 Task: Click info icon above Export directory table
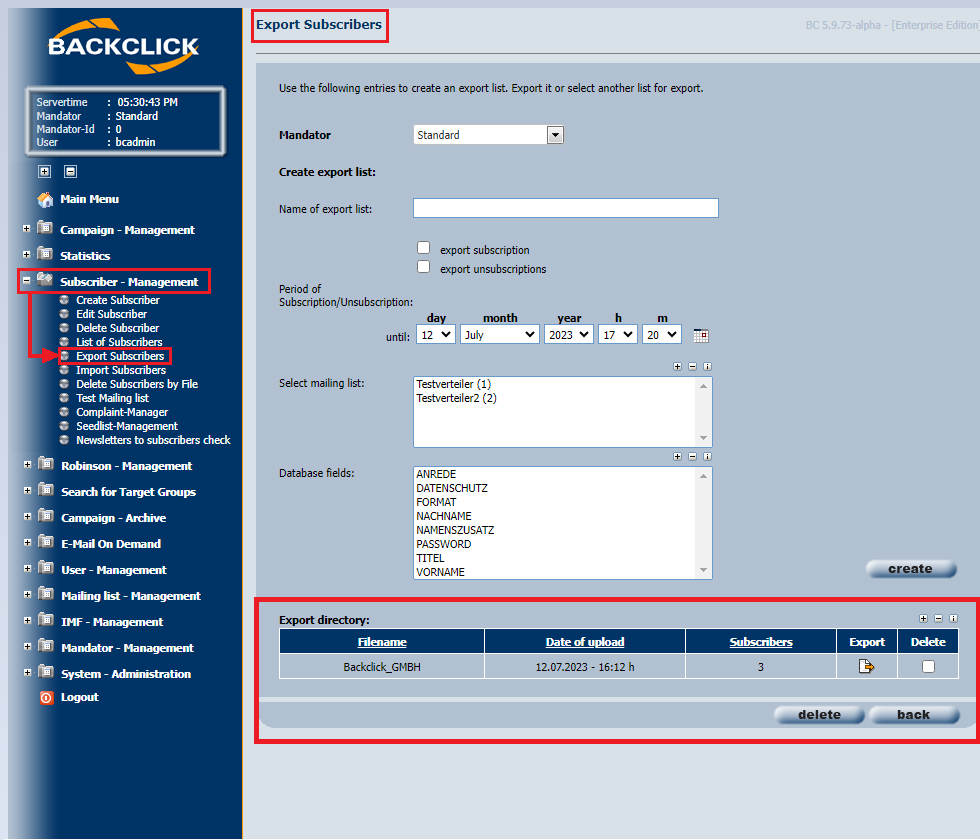coord(953,619)
